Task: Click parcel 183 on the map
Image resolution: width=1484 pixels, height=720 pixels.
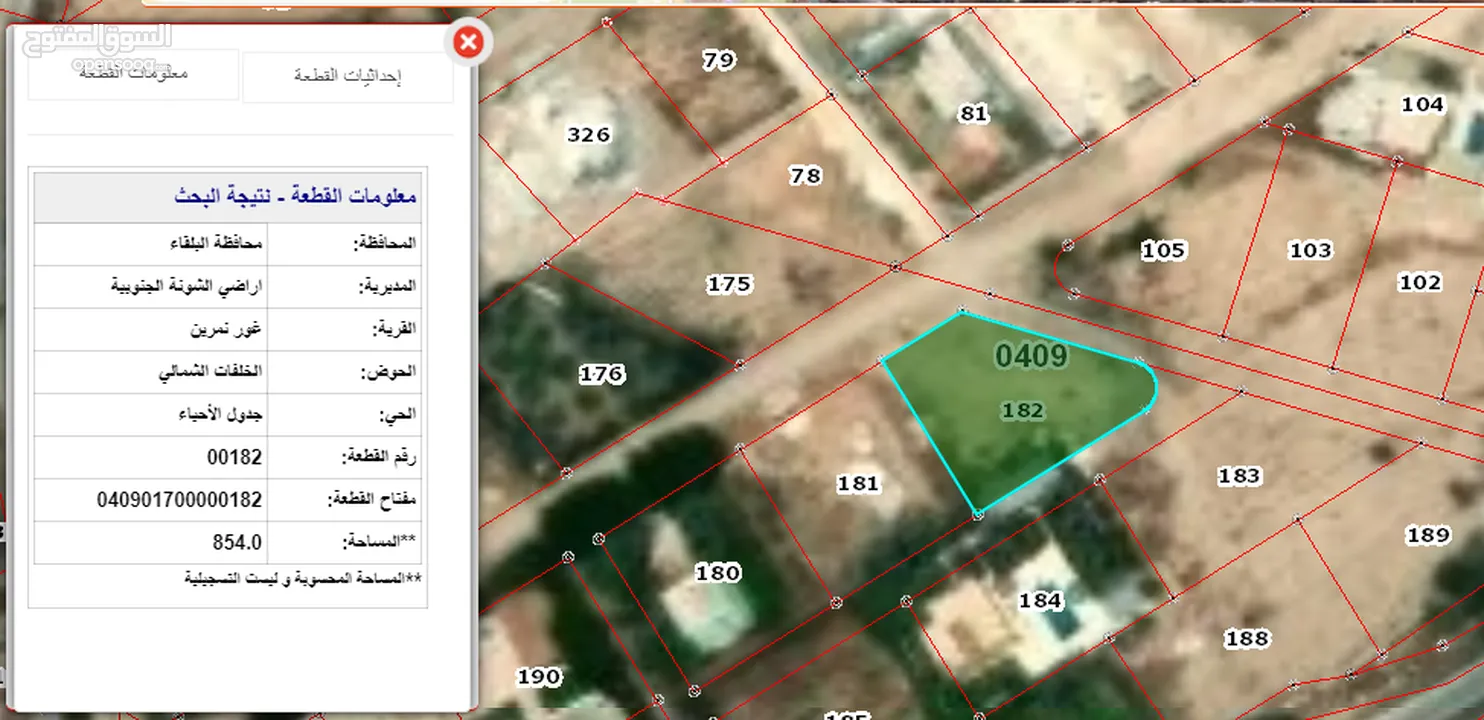Action: (x=1239, y=476)
